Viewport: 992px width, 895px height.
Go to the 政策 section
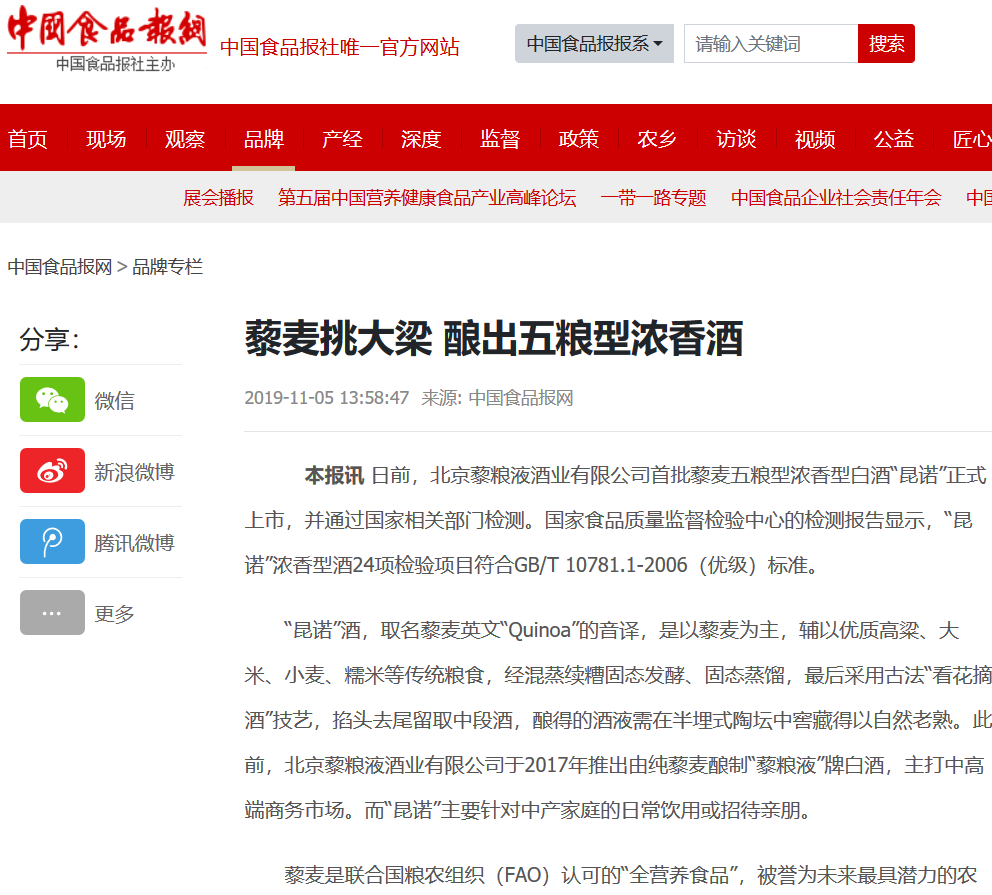[x=578, y=139]
